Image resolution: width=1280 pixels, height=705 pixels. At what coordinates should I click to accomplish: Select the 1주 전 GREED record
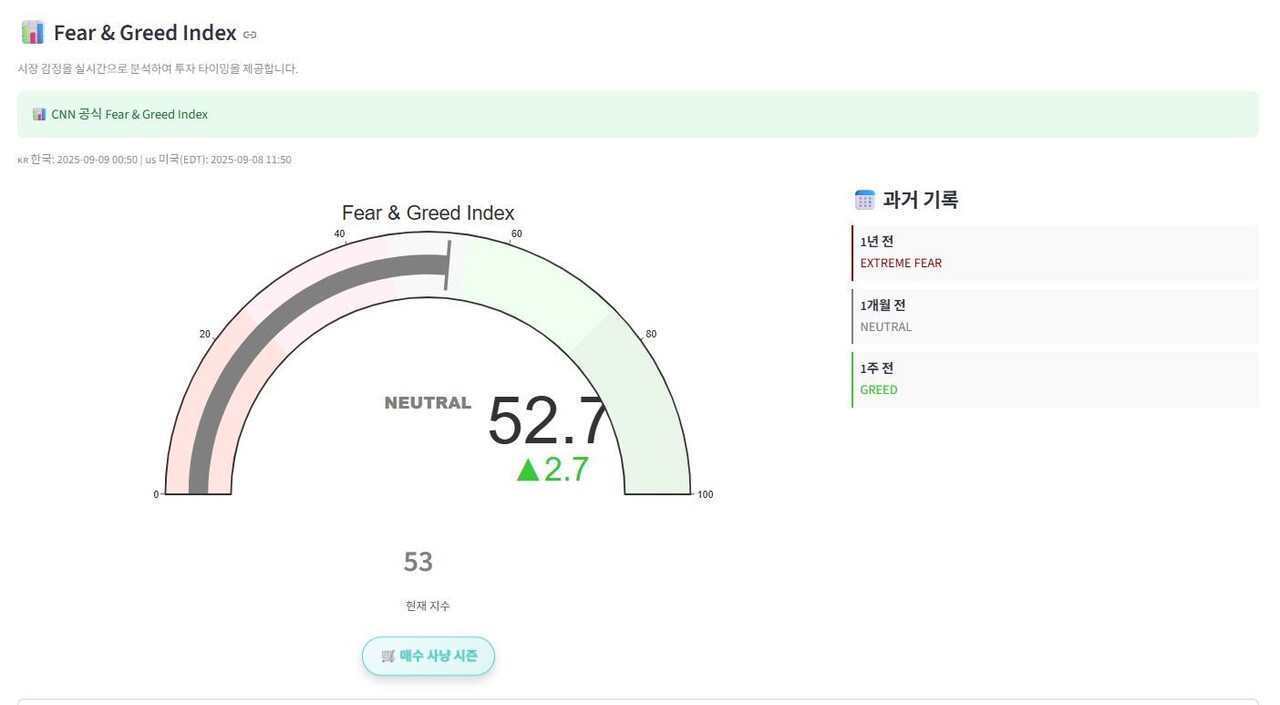(1055, 378)
